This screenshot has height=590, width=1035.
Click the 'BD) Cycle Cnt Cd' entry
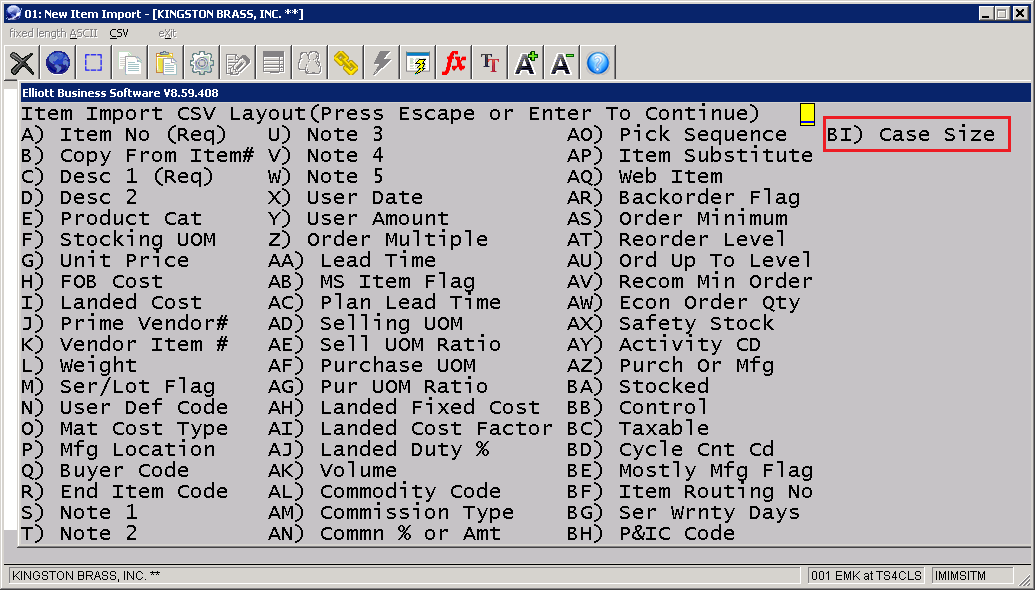[x=671, y=450]
